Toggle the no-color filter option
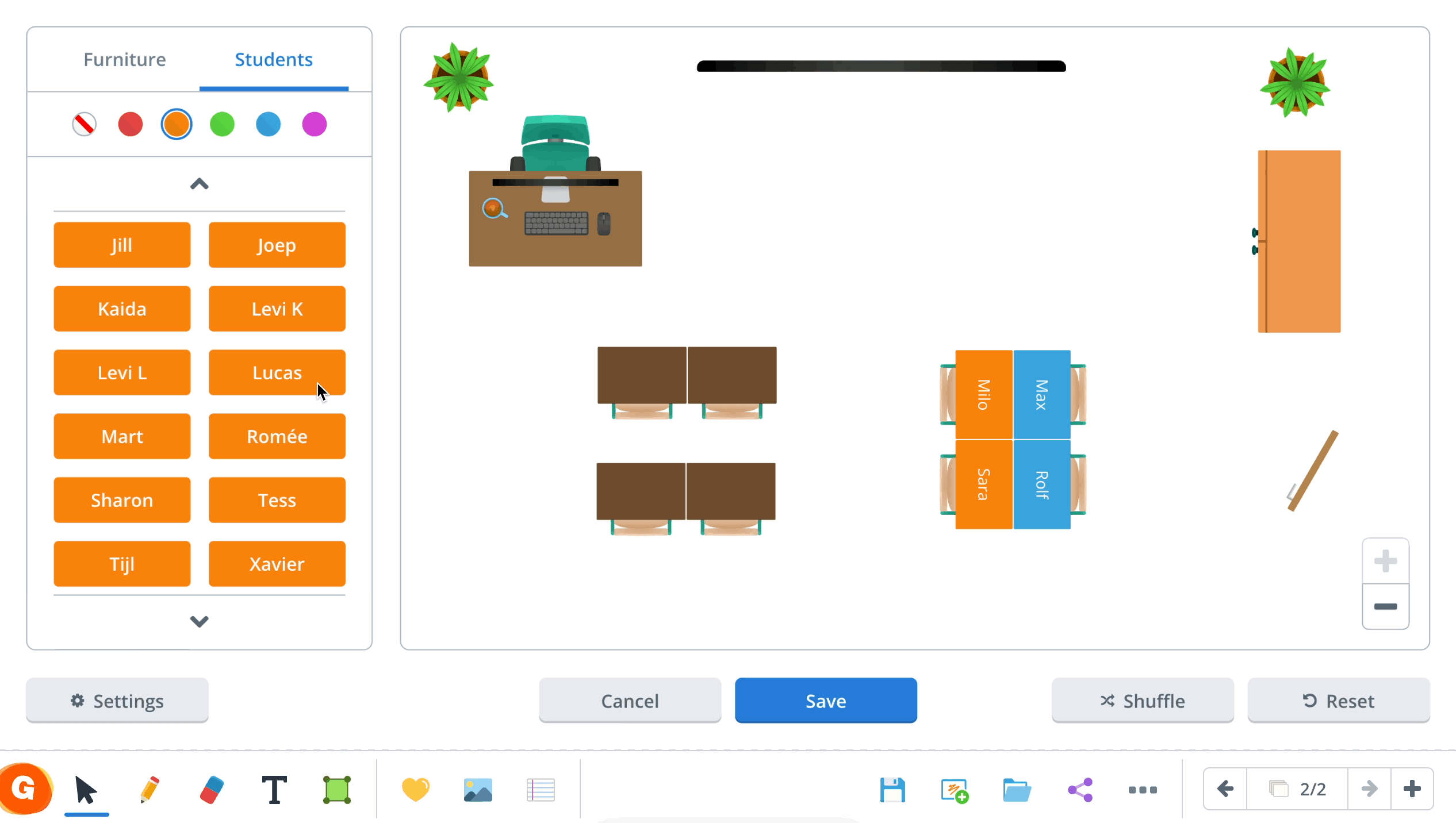This screenshot has height=823, width=1456. [84, 123]
